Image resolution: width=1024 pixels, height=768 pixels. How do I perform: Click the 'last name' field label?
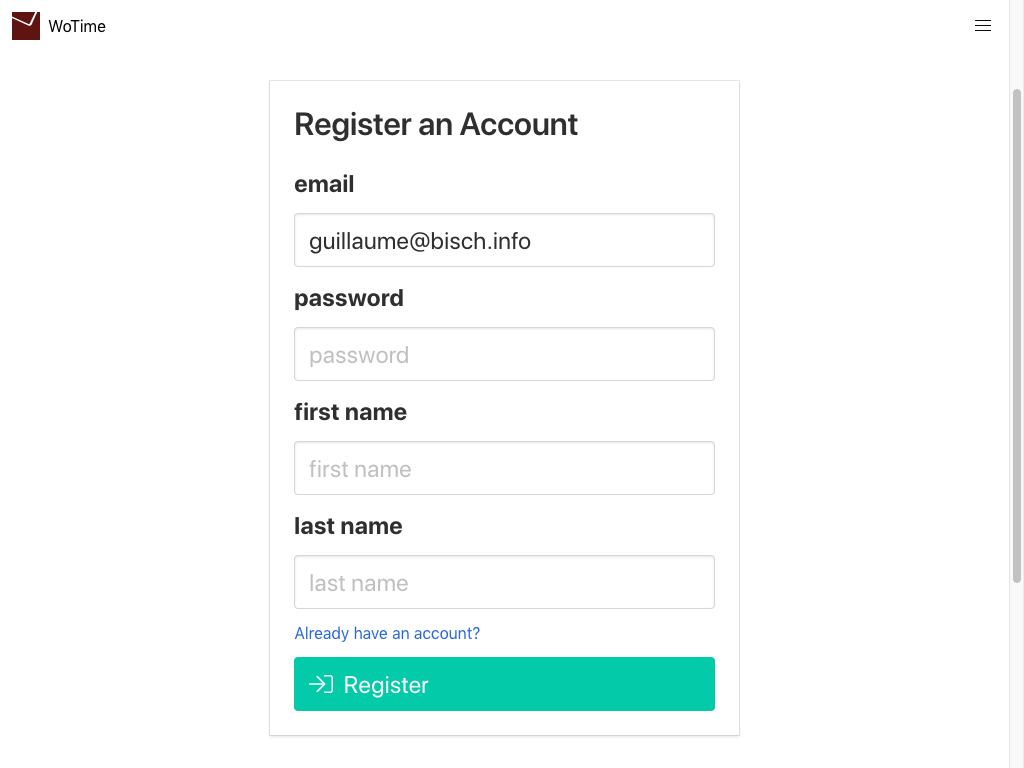click(348, 526)
